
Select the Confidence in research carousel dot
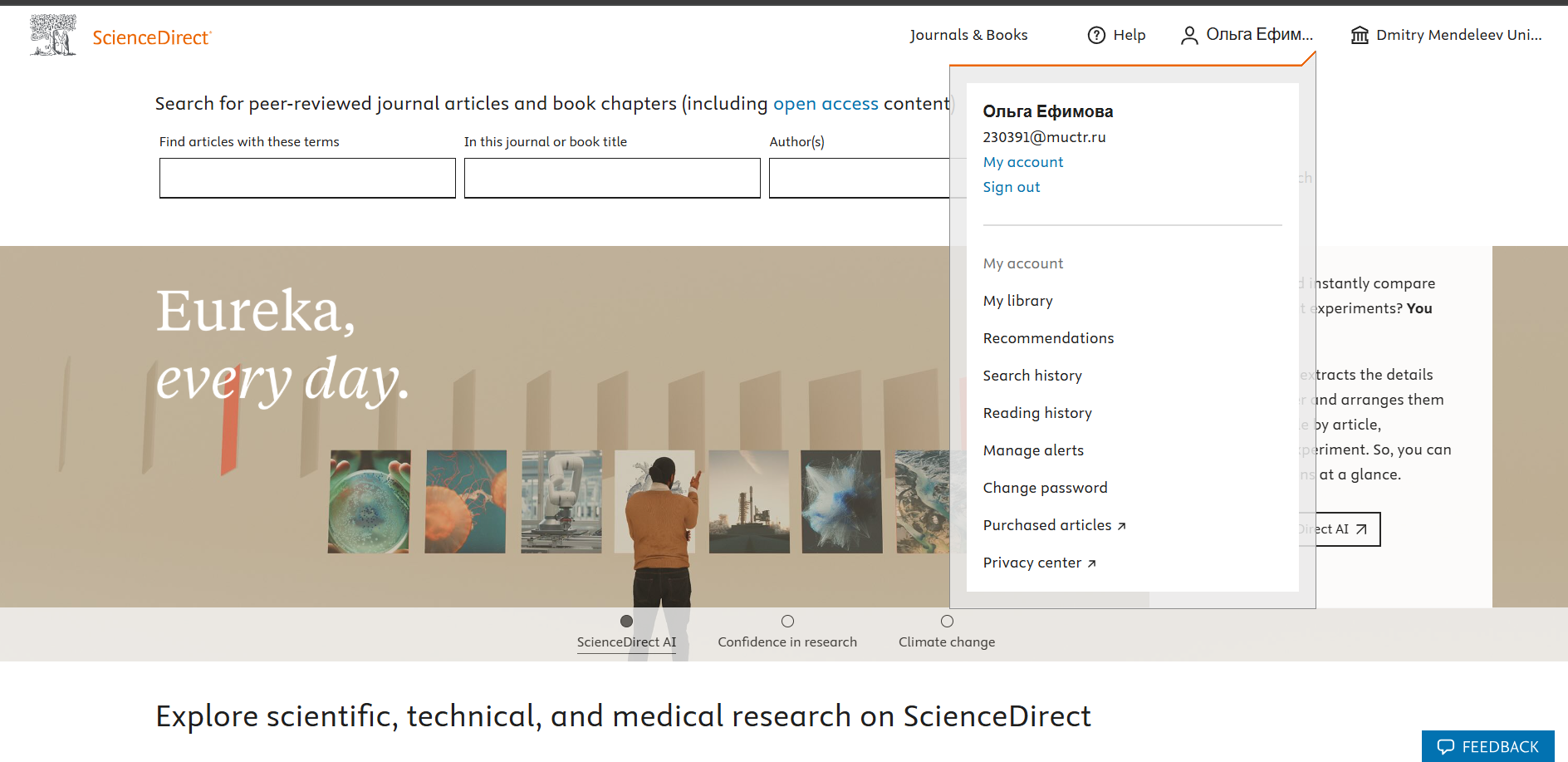(787, 621)
